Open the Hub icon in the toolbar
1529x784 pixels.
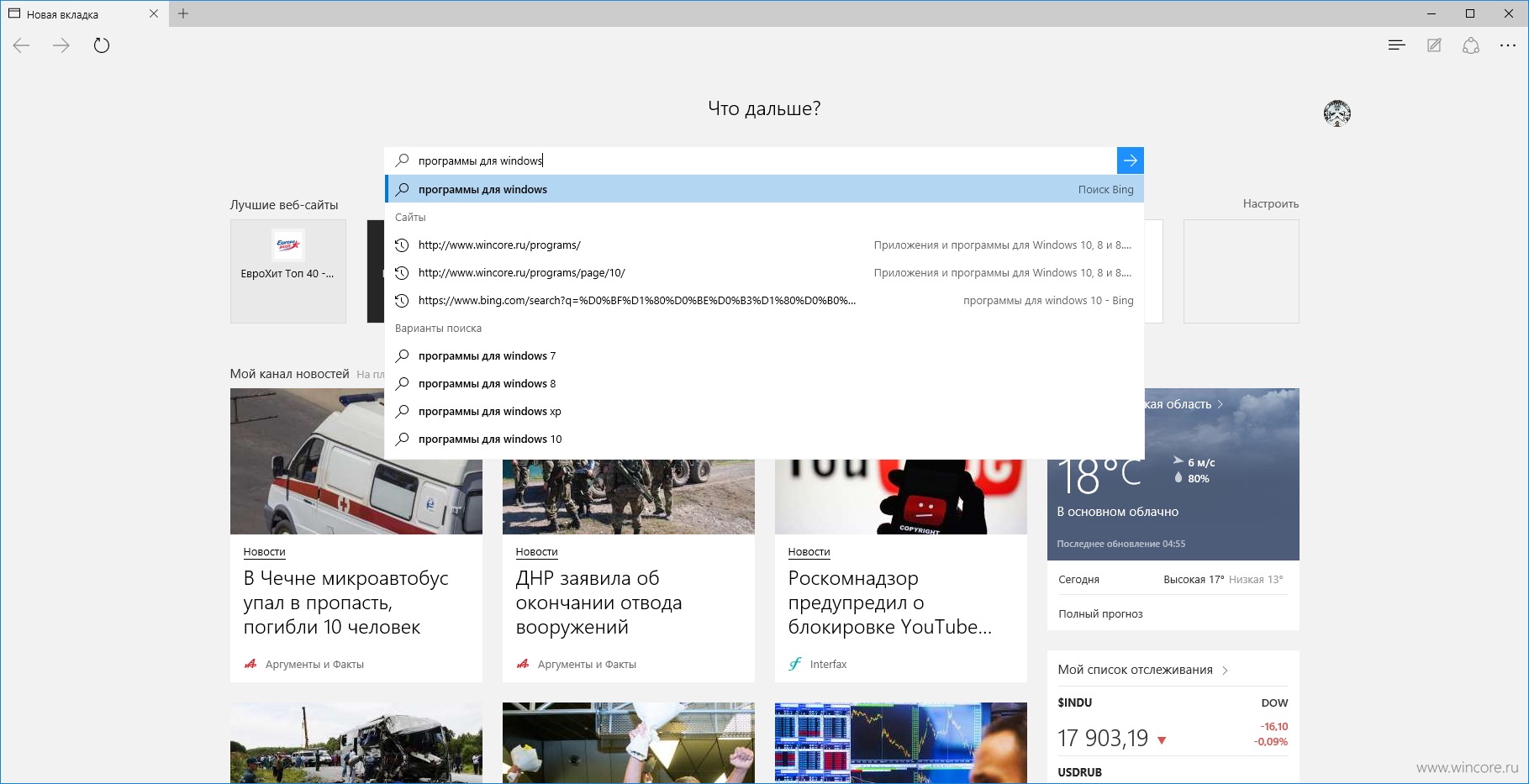1397,45
